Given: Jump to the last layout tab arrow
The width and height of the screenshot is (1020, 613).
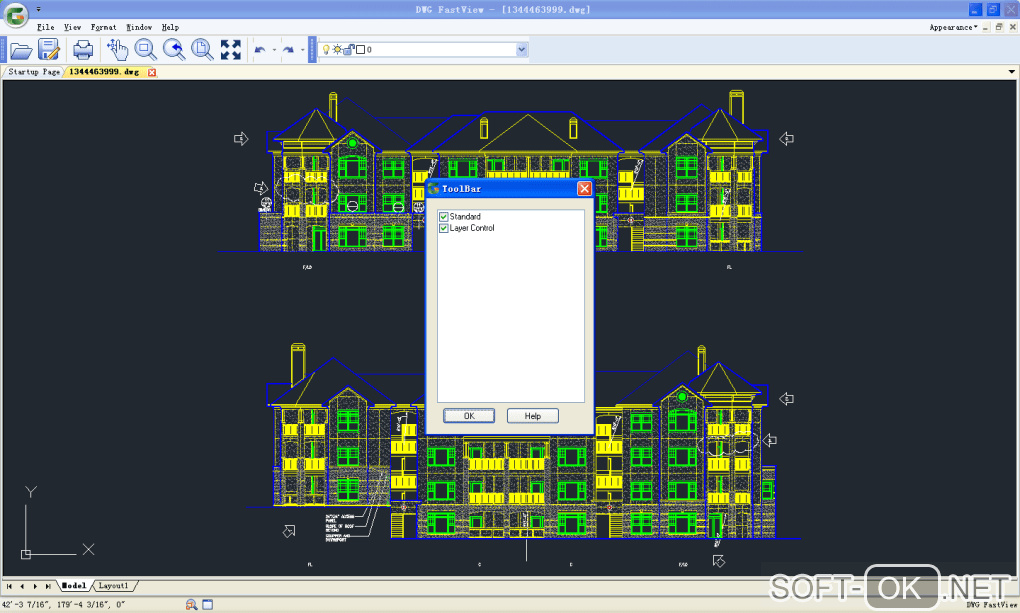Looking at the screenshot, I should [x=47, y=586].
